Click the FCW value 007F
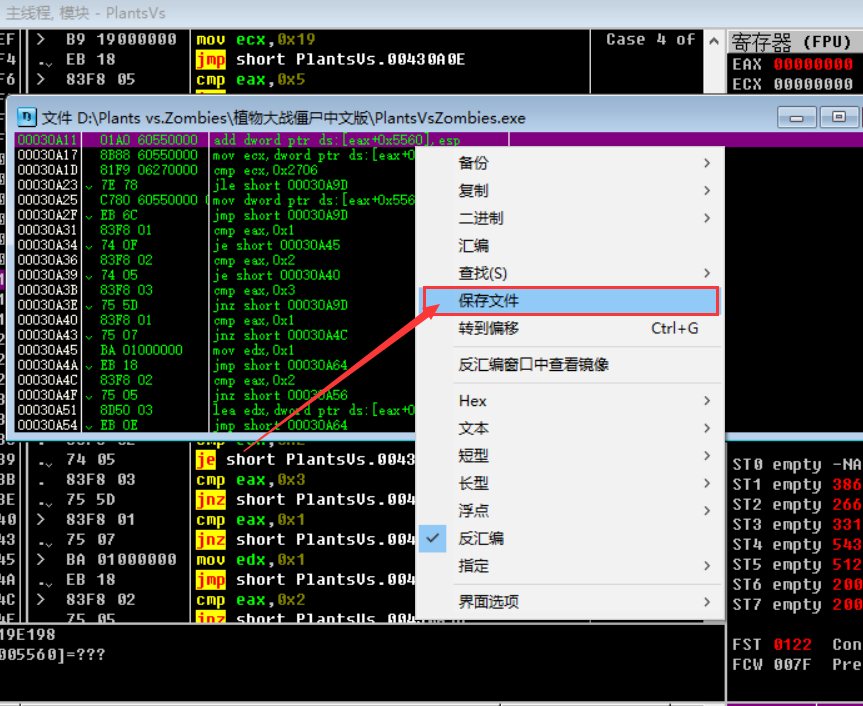Image resolution: width=863 pixels, height=706 pixels. [x=793, y=665]
